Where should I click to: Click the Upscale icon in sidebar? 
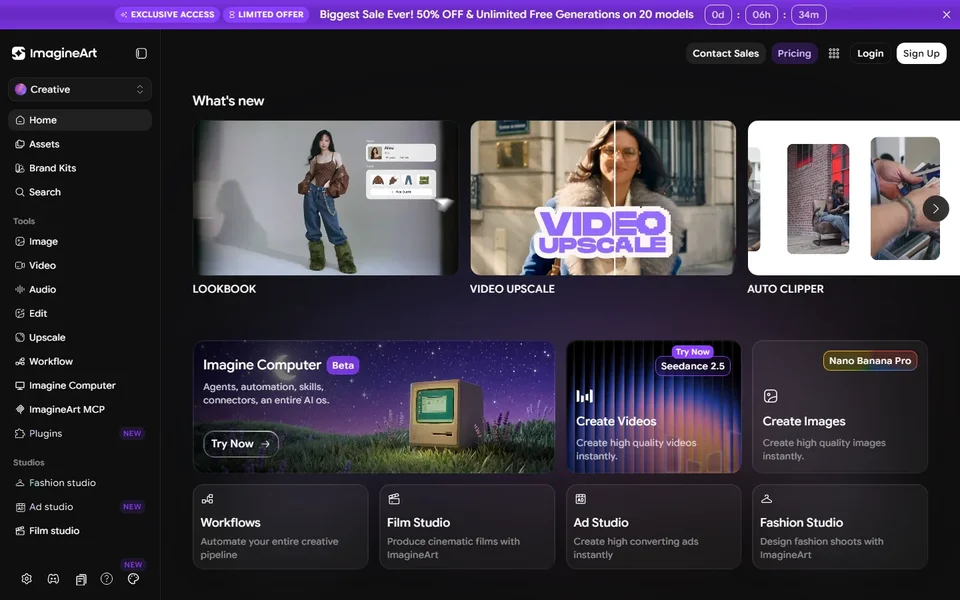pos(20,337)
